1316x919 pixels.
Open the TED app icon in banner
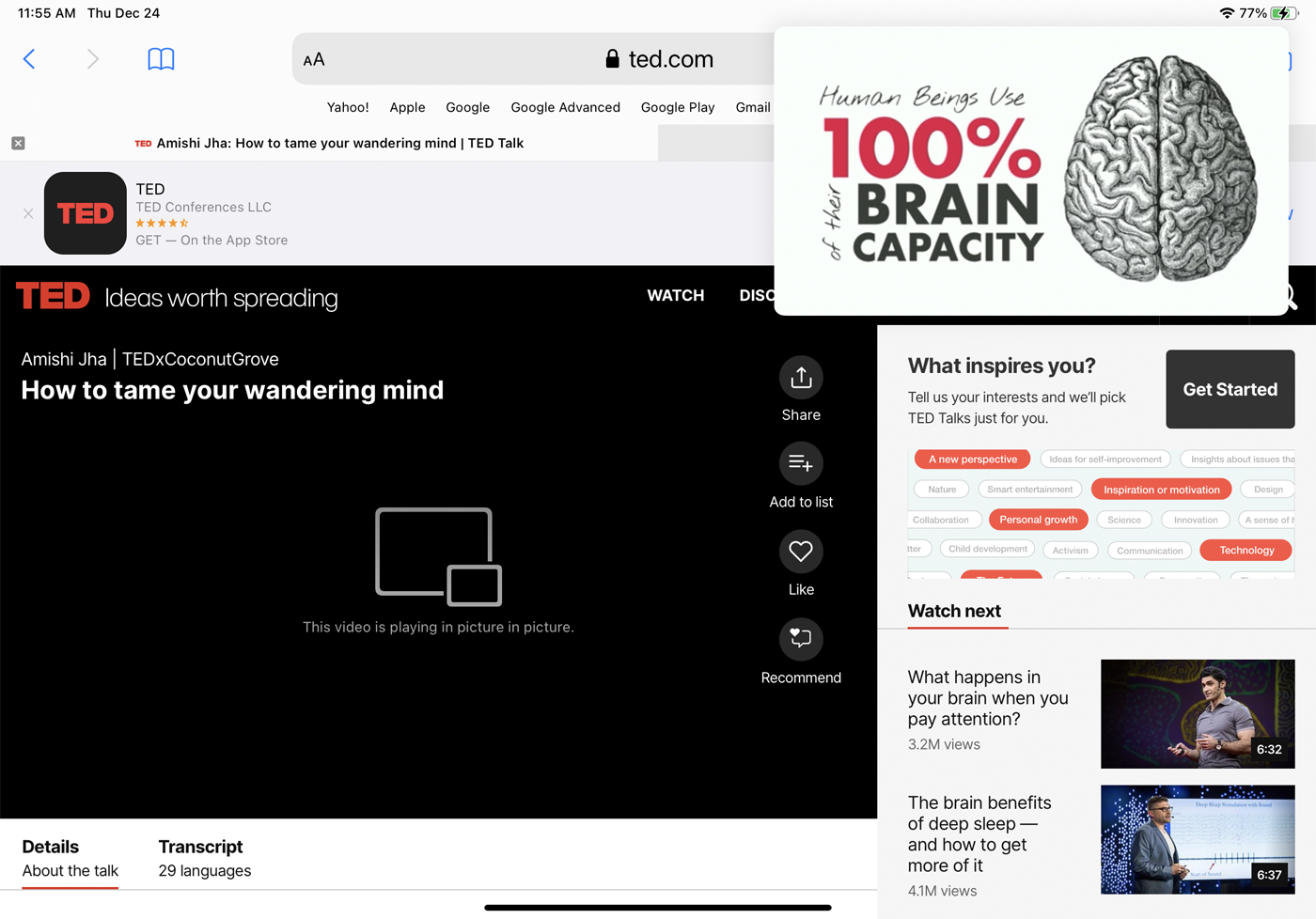tap(86, 213)
